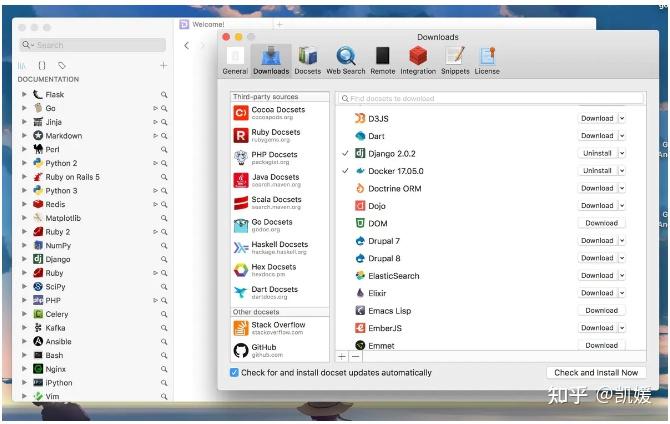
Task: Download the DOM docset
Action: (x=602, y=223)
